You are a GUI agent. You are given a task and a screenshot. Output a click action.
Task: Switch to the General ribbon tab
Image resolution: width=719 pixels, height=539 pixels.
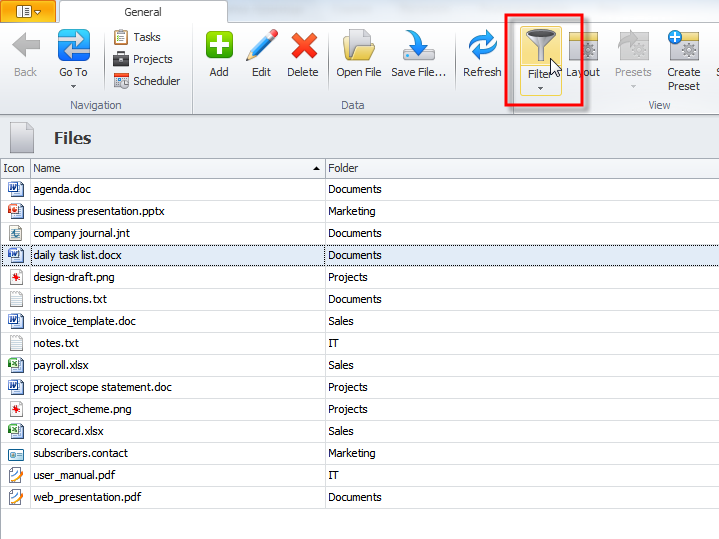tap(143, 12)
